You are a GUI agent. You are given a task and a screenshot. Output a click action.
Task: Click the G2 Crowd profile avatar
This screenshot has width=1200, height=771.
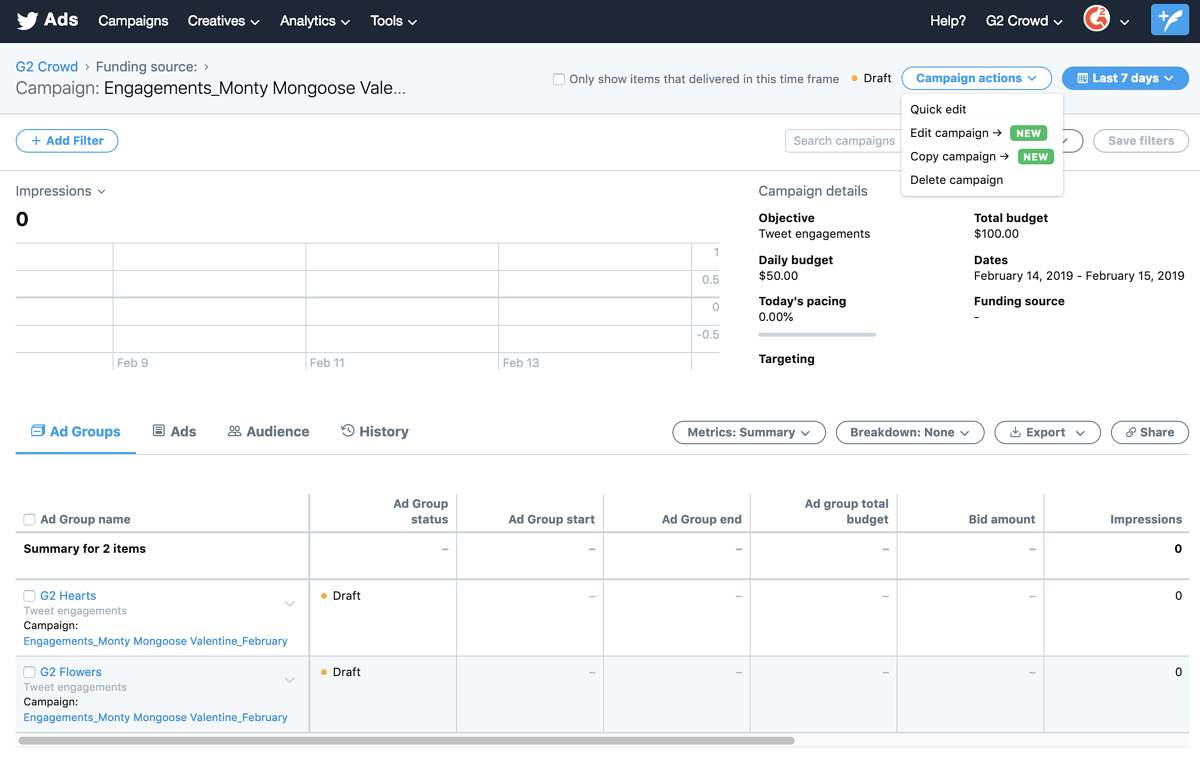(x=1097, y=20)
